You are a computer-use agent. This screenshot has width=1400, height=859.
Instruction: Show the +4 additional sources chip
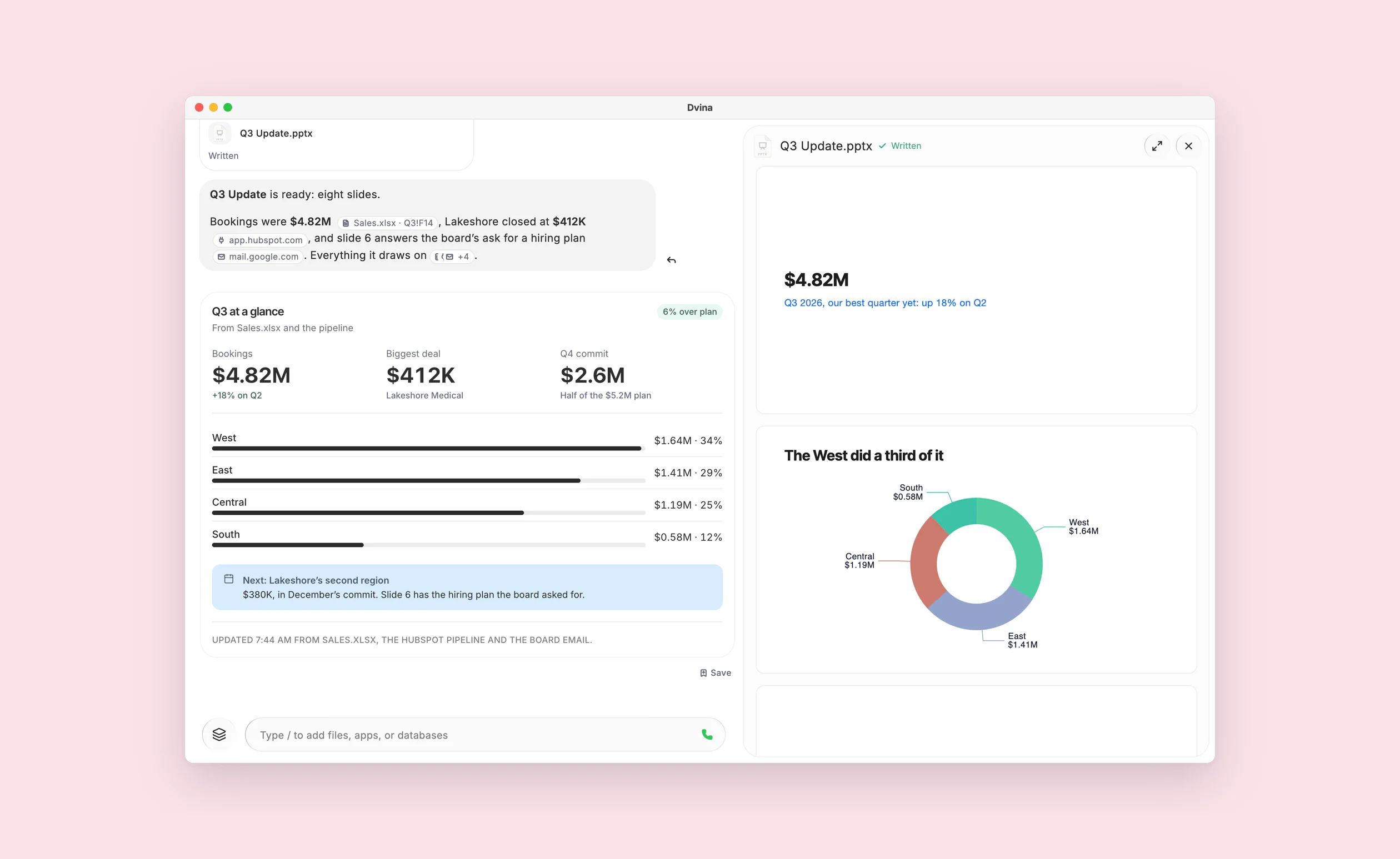[x=452, y=256]
